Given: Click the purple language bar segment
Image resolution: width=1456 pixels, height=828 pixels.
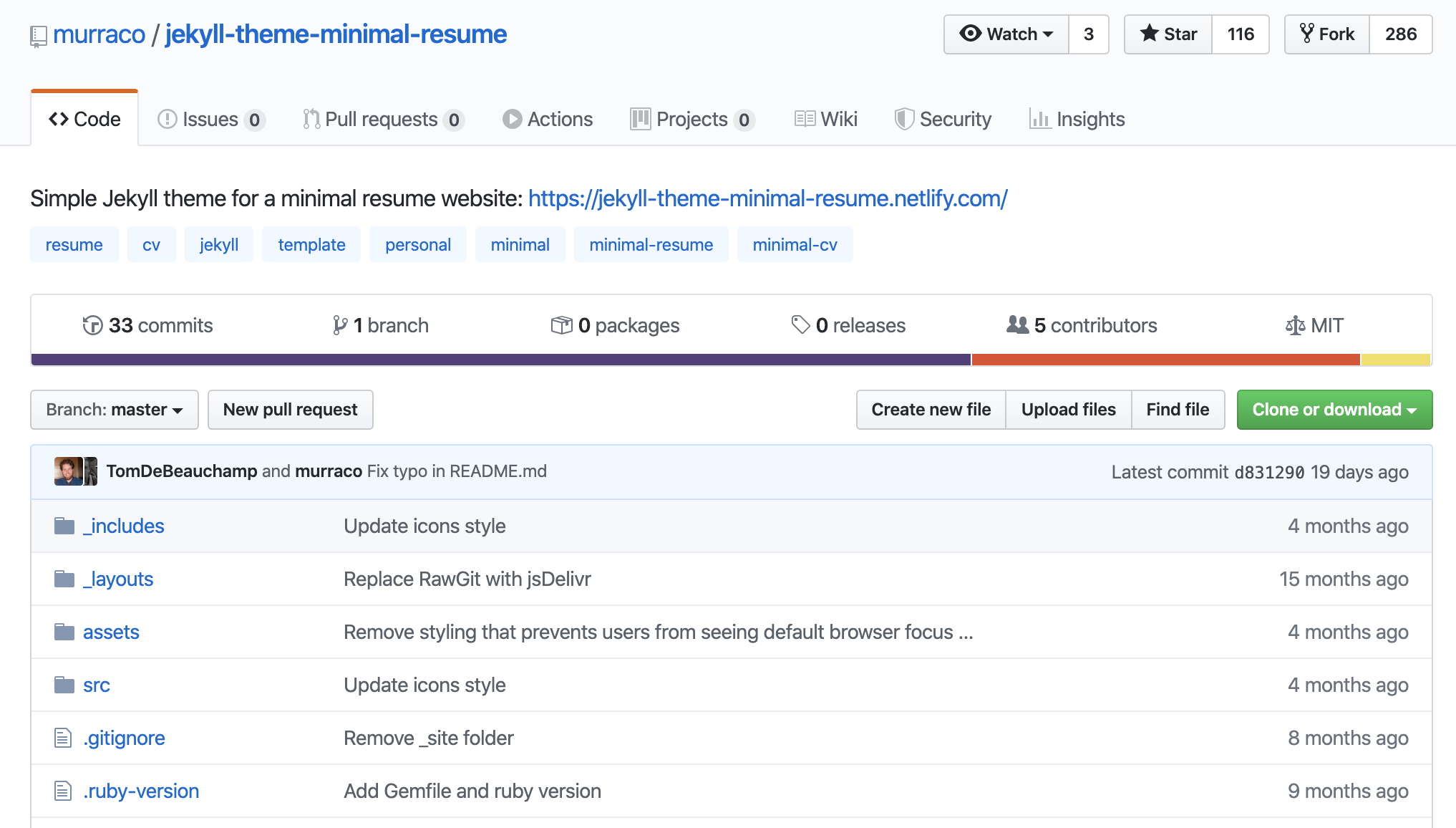Looking at the screenshot, I should (x=501, y=360).
